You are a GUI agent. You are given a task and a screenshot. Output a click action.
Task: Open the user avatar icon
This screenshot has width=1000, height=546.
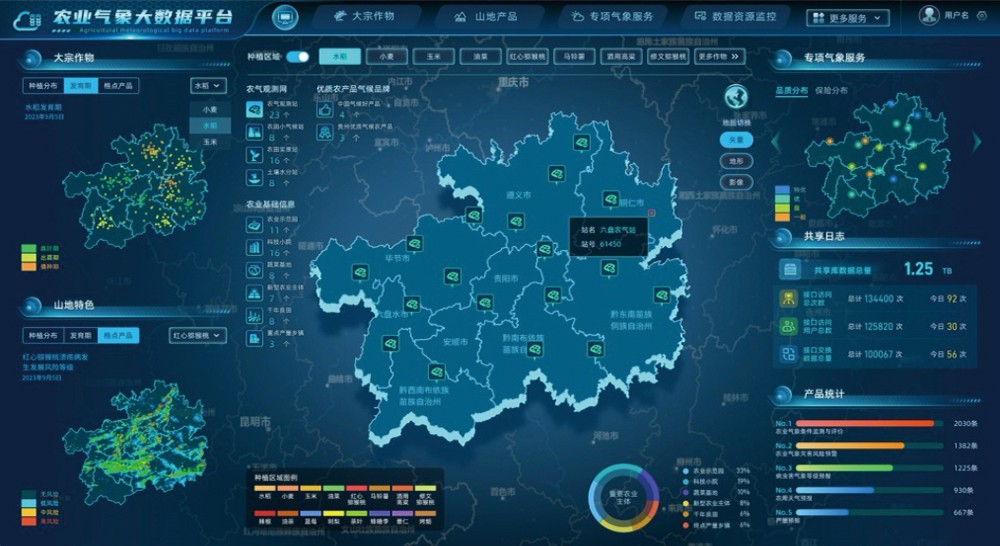[929, 15]
